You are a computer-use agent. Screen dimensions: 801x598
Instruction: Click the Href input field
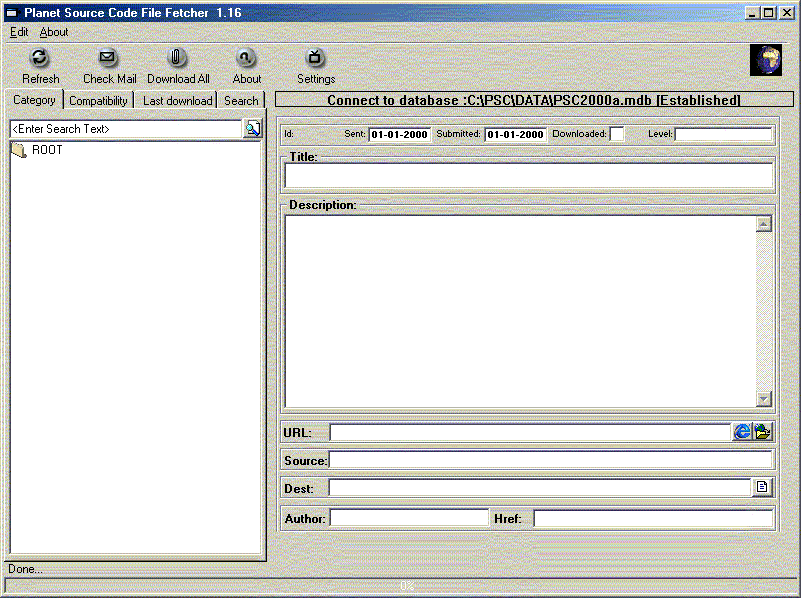653,518
